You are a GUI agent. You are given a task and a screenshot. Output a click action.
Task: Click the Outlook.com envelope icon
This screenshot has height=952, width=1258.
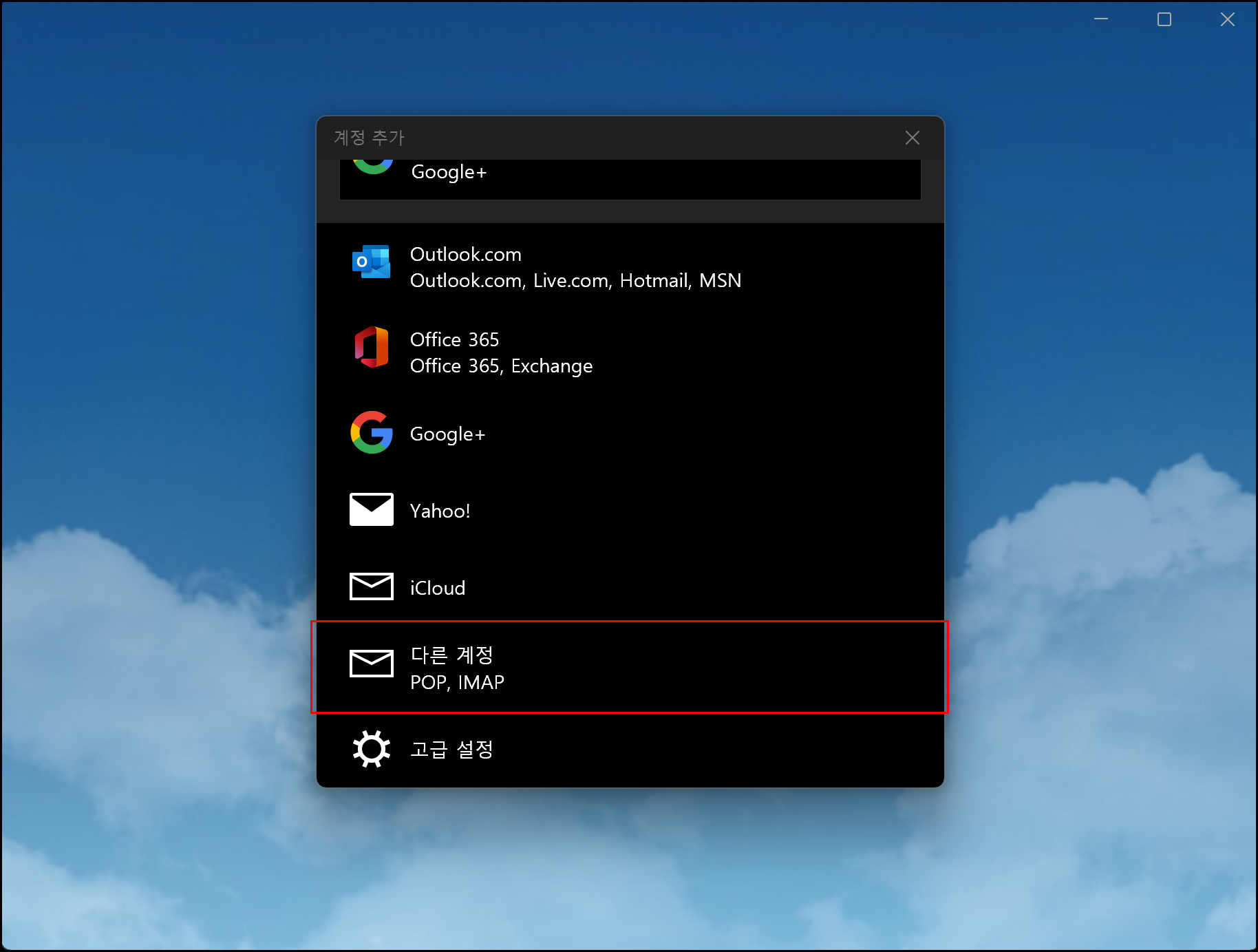point(372,262)
